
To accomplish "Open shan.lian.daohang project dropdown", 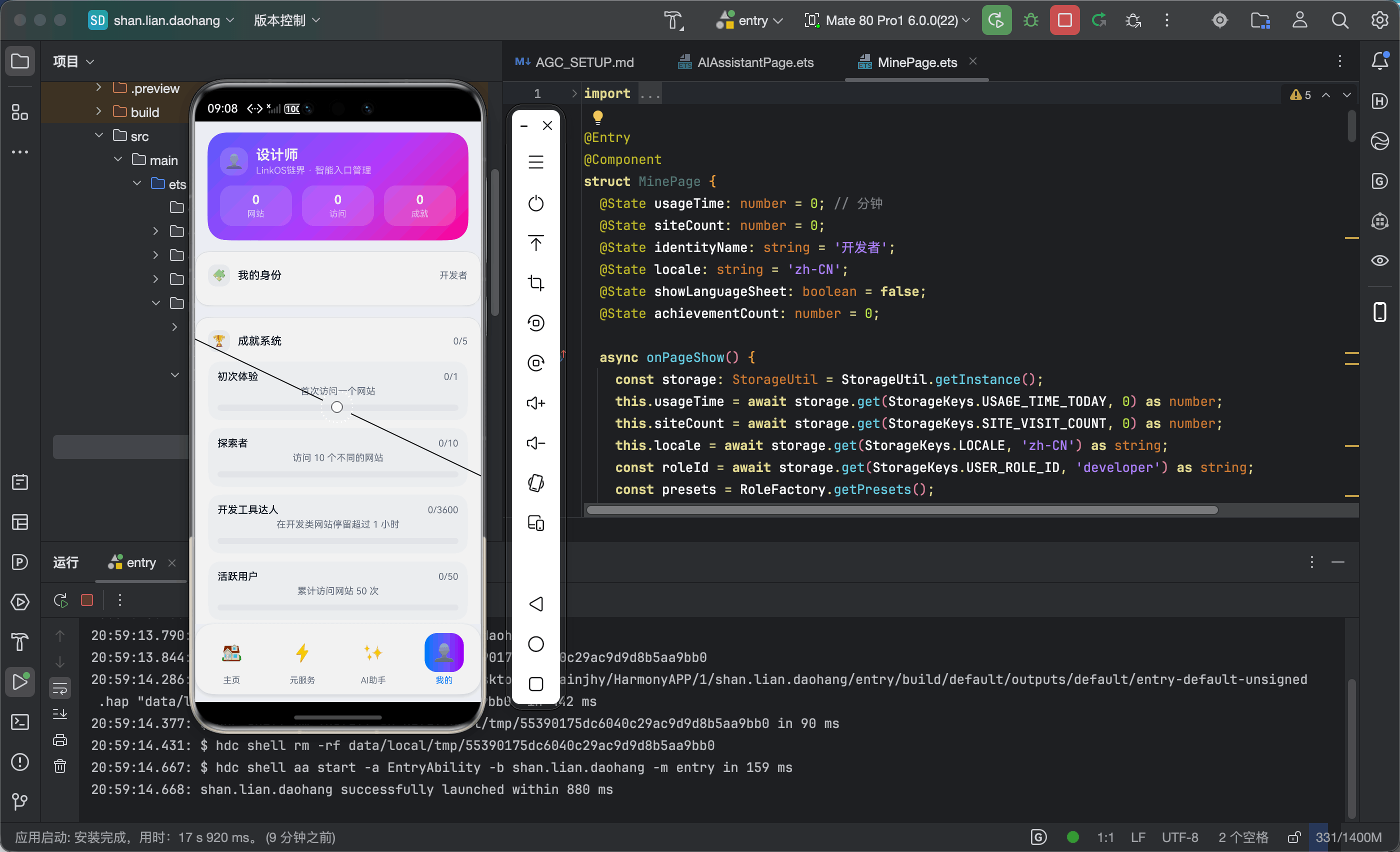I will (161, 20).
